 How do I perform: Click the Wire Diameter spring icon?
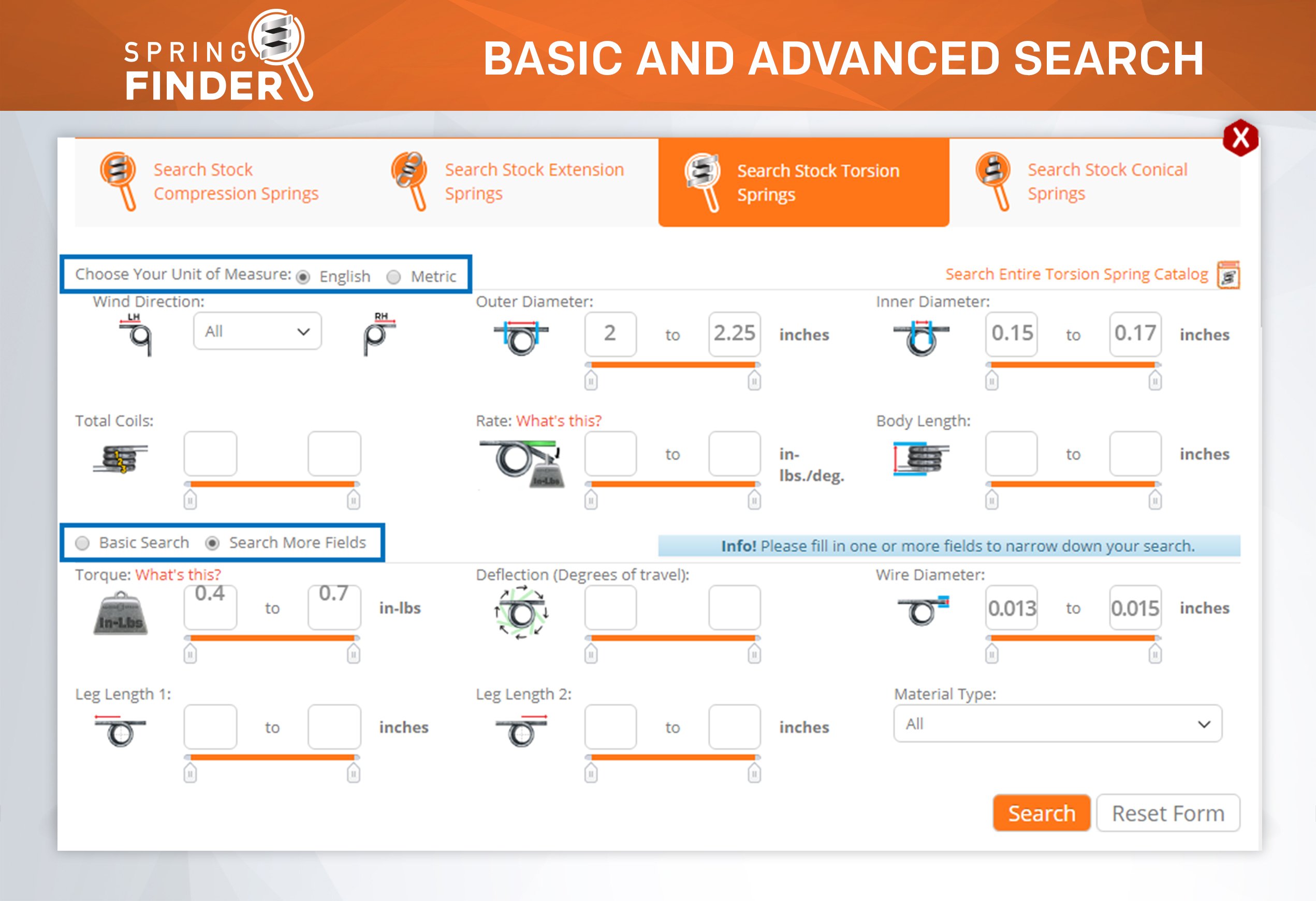coord(923,611)
